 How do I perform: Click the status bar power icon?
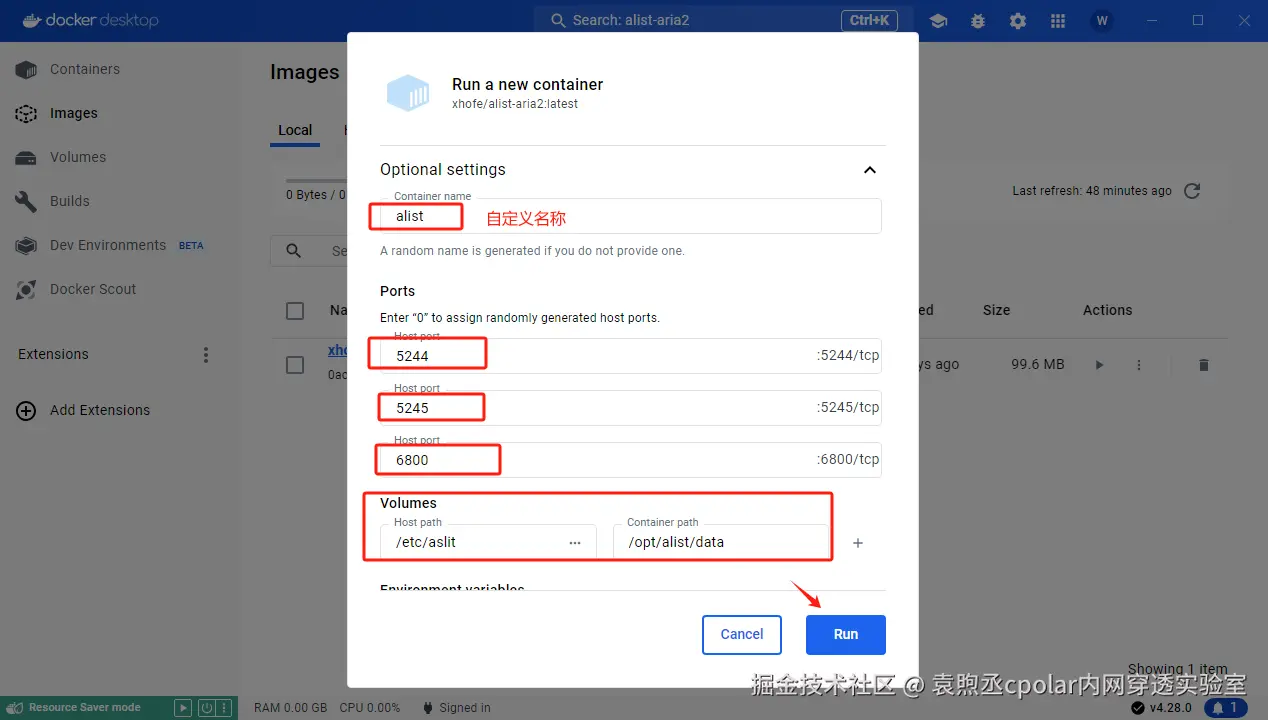(206, 708)
